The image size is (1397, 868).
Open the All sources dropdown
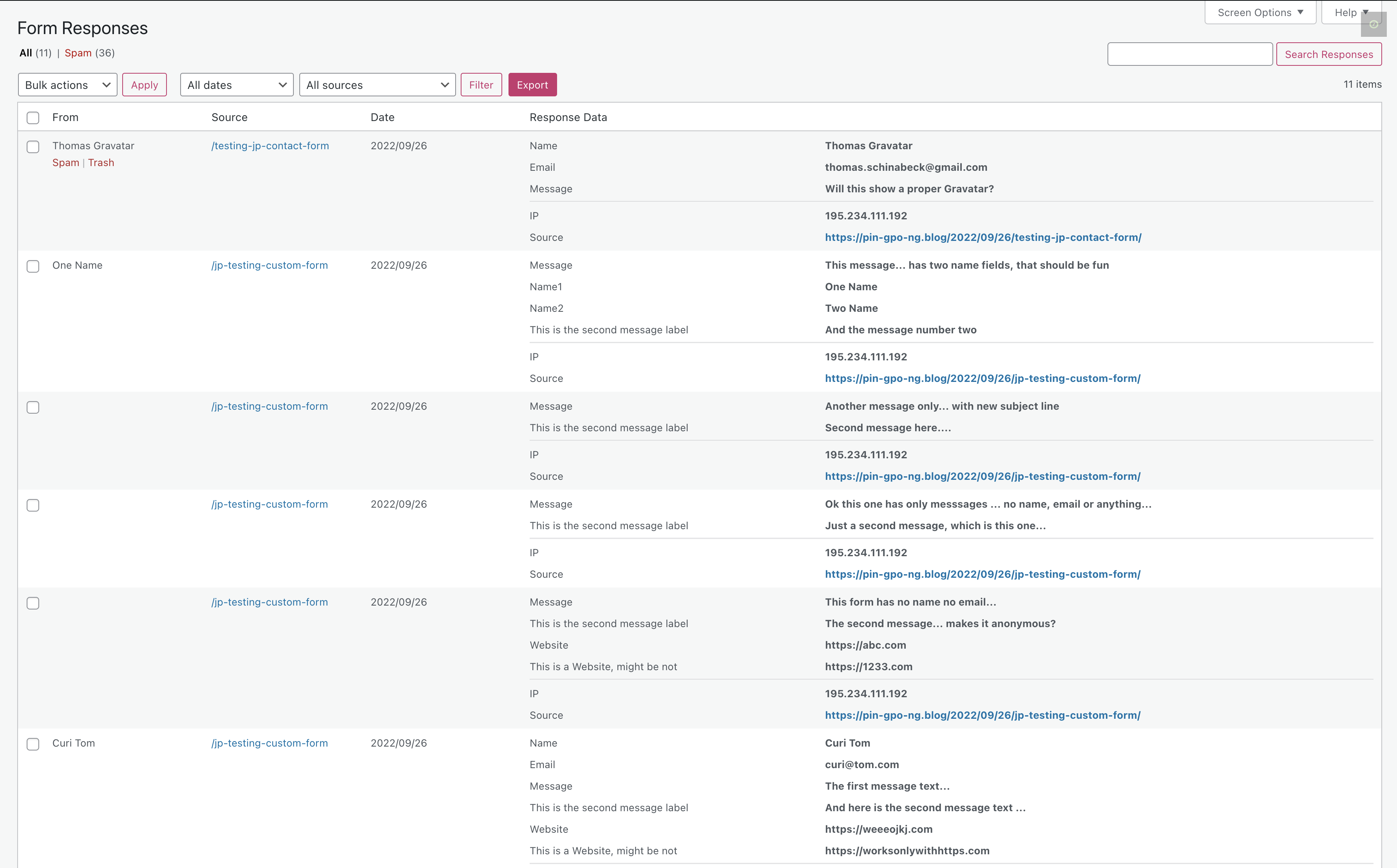pyautogui.click(x=377, y=84)
